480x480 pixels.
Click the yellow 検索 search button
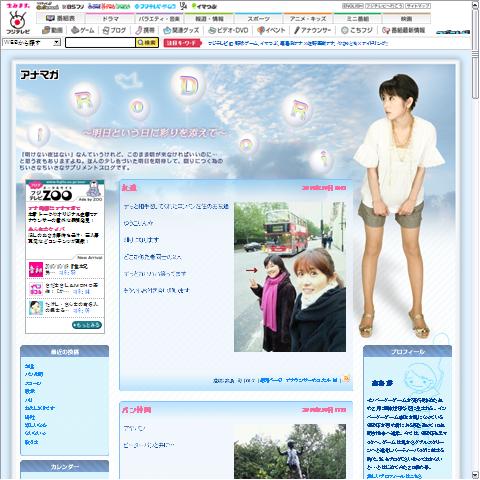147,43
